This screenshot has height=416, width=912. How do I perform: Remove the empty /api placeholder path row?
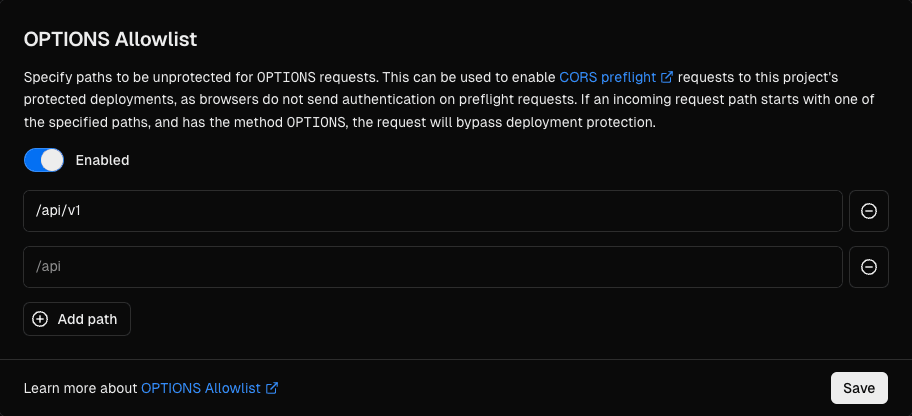869,267
